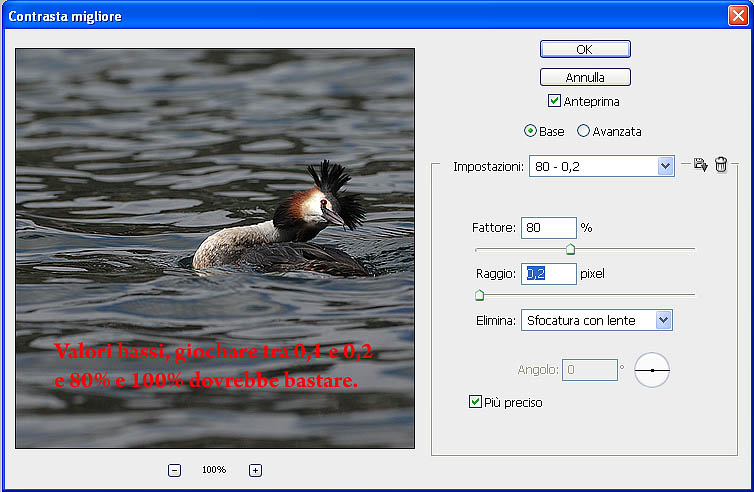The image size is (754, 492).
Task: Click the angle dial control
Action: [652, 370]
